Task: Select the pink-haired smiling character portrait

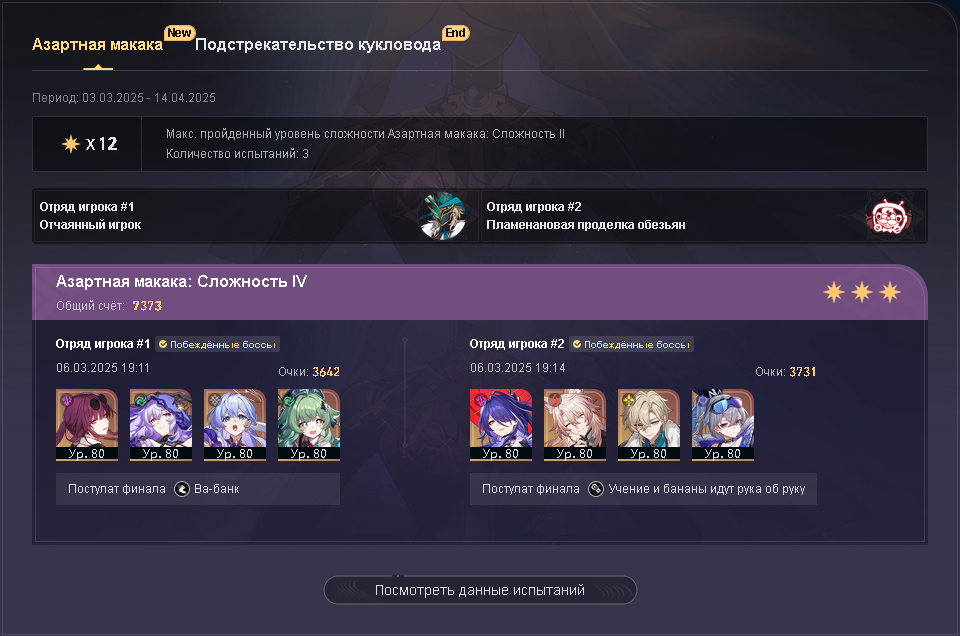Action: [x=575, y=425]
